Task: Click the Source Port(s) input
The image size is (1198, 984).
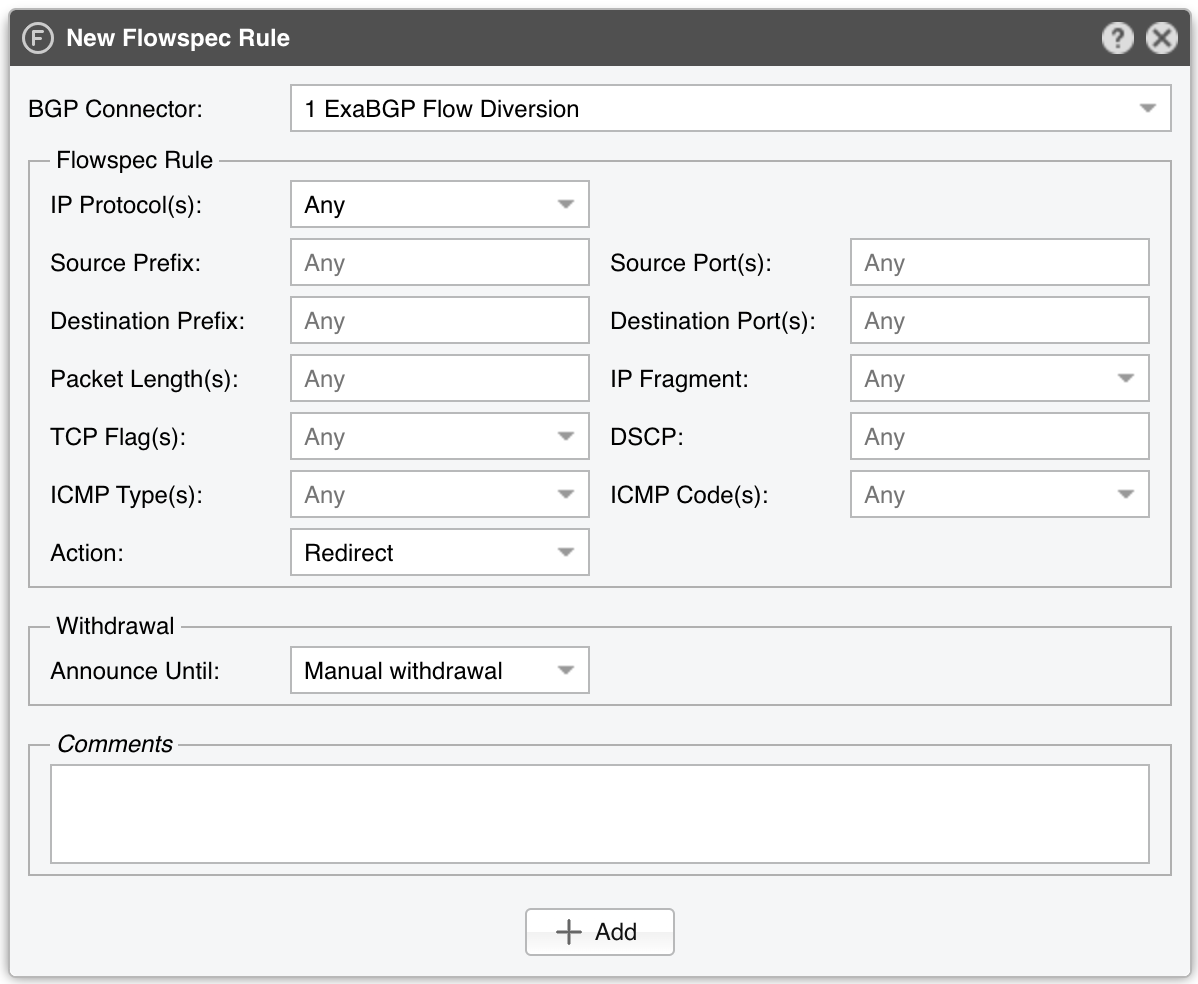Action: click(999, 262)
